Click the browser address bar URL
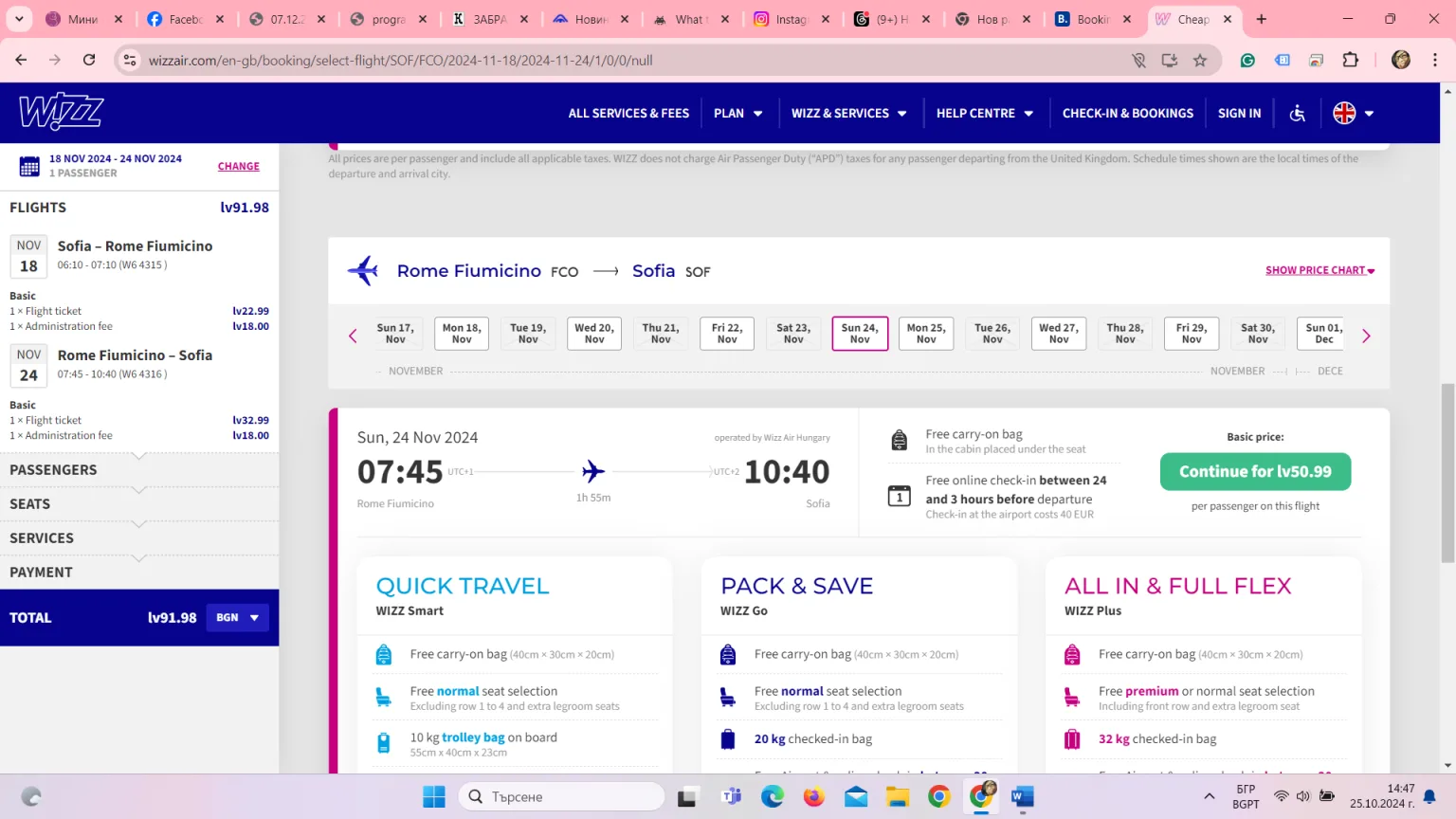1456x819 pixels. [x=401, y=61]
